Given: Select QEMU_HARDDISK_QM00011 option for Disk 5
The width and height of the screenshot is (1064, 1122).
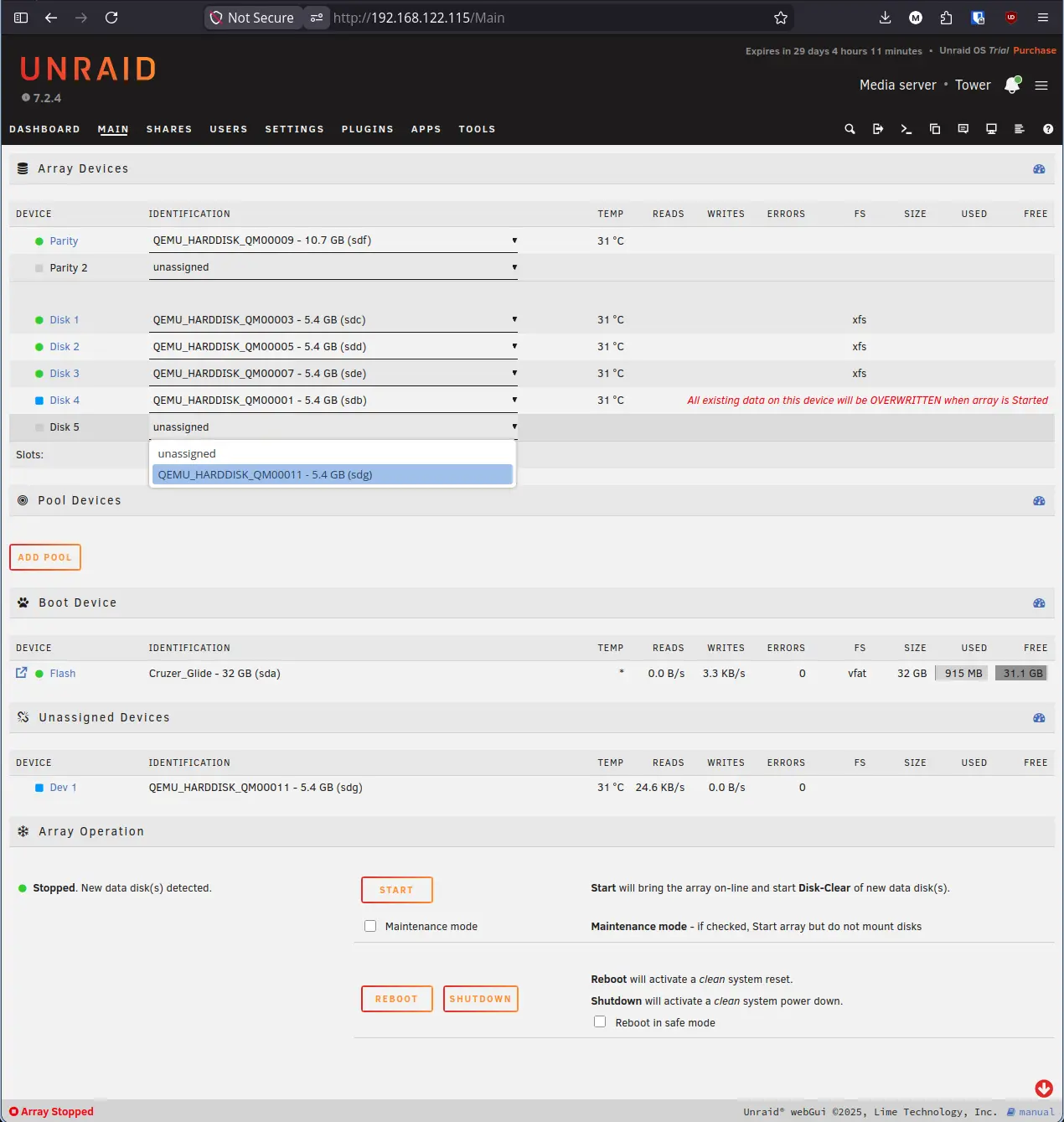Looking at the screenshot, I should click(x=332, y=474).
